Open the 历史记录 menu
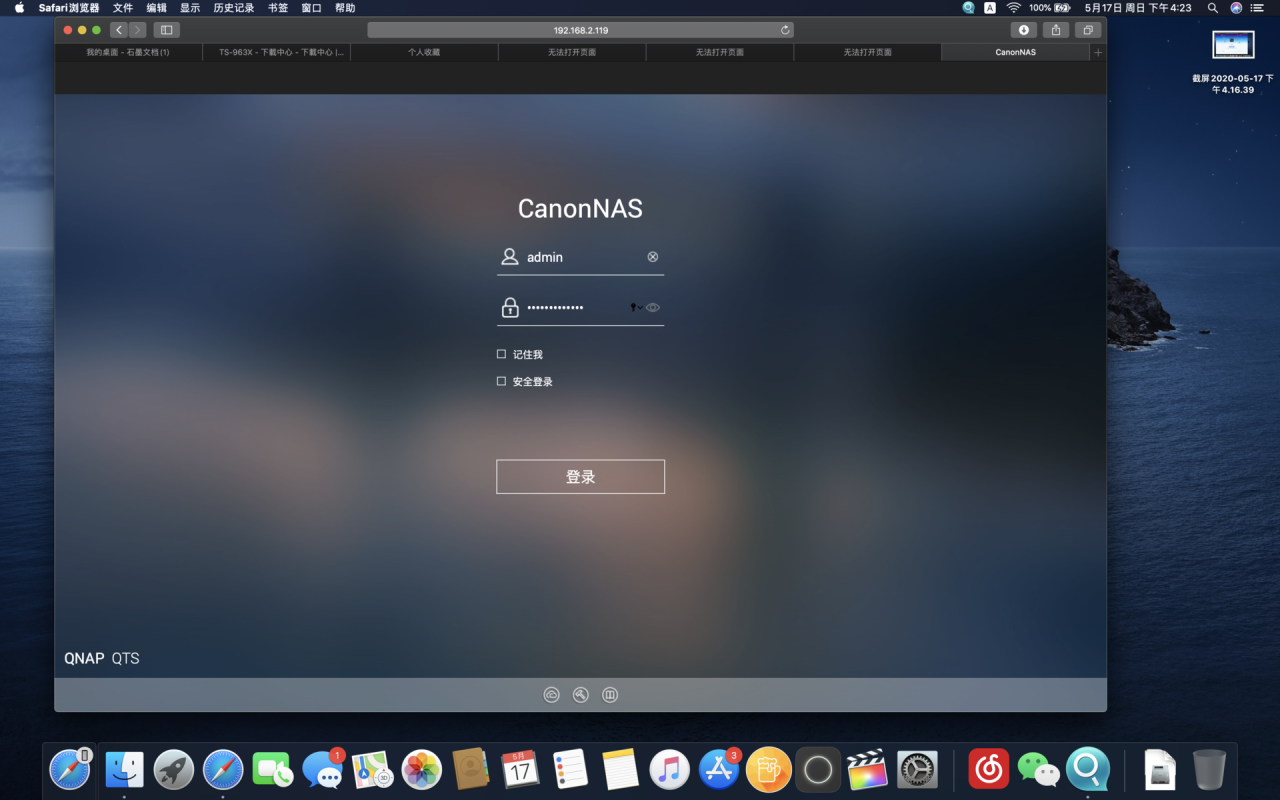 234,8
